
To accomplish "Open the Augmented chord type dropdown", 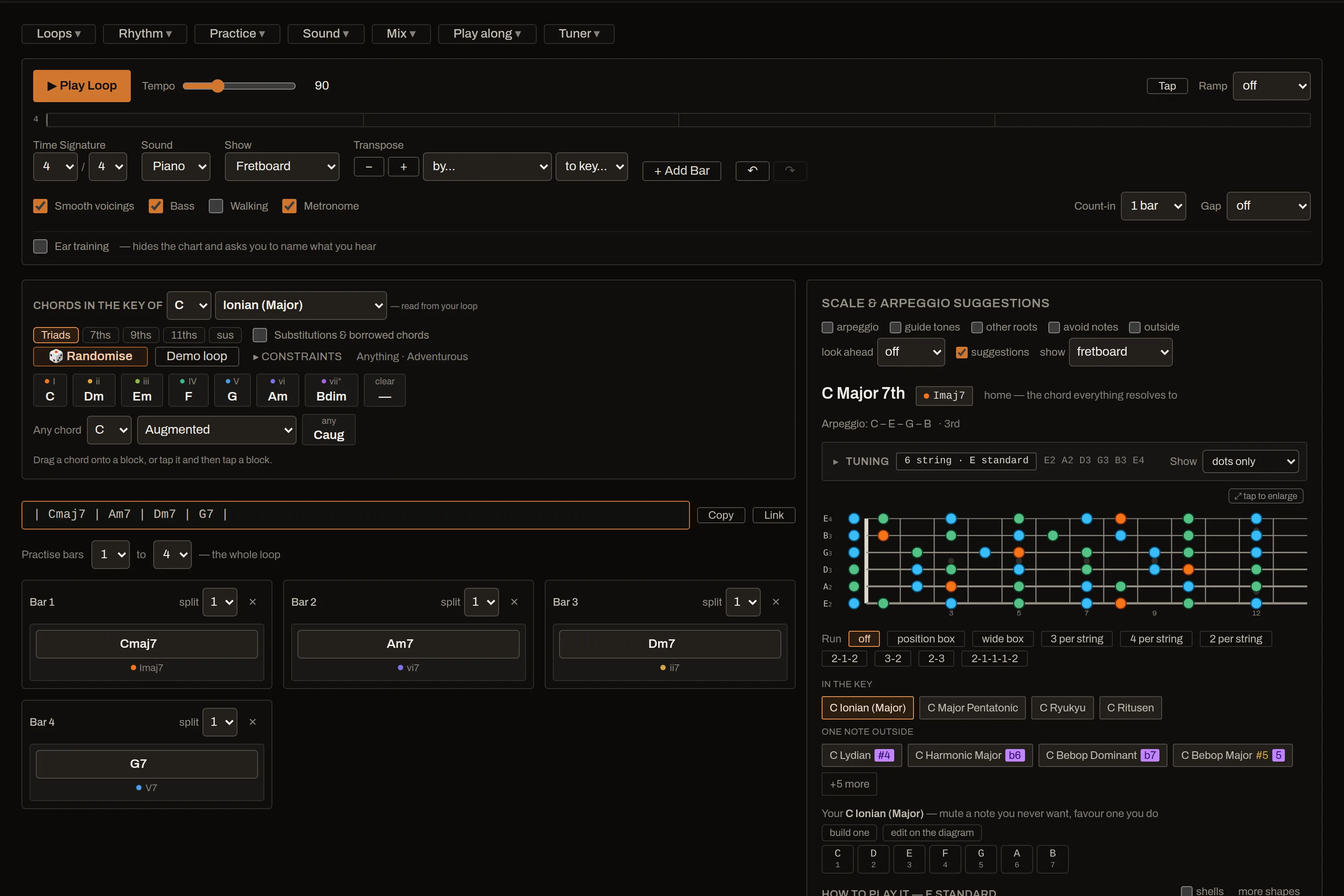I will click(216, 430).
